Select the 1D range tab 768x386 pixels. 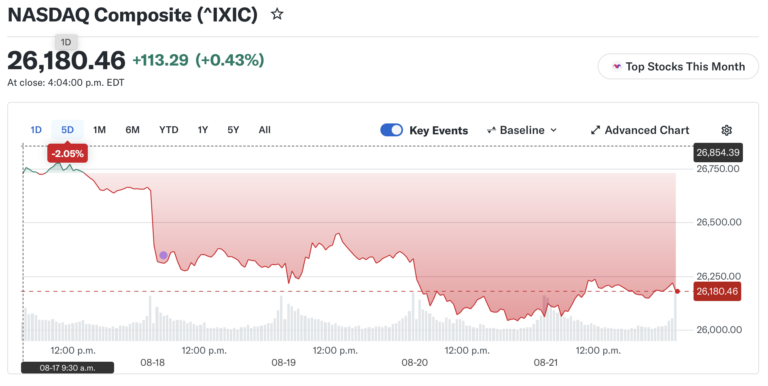[x=36, y=130]
